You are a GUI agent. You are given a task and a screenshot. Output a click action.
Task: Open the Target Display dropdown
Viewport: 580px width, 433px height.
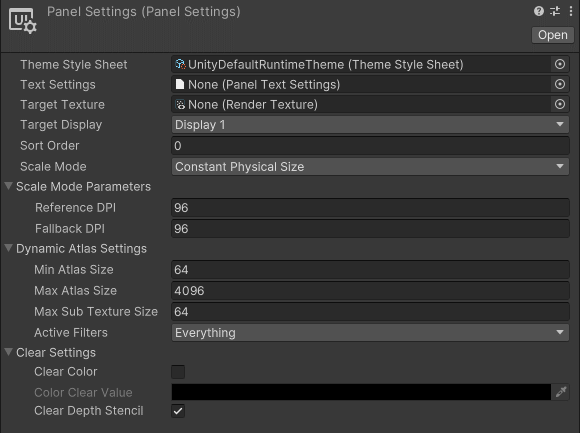tap(370, 125)
